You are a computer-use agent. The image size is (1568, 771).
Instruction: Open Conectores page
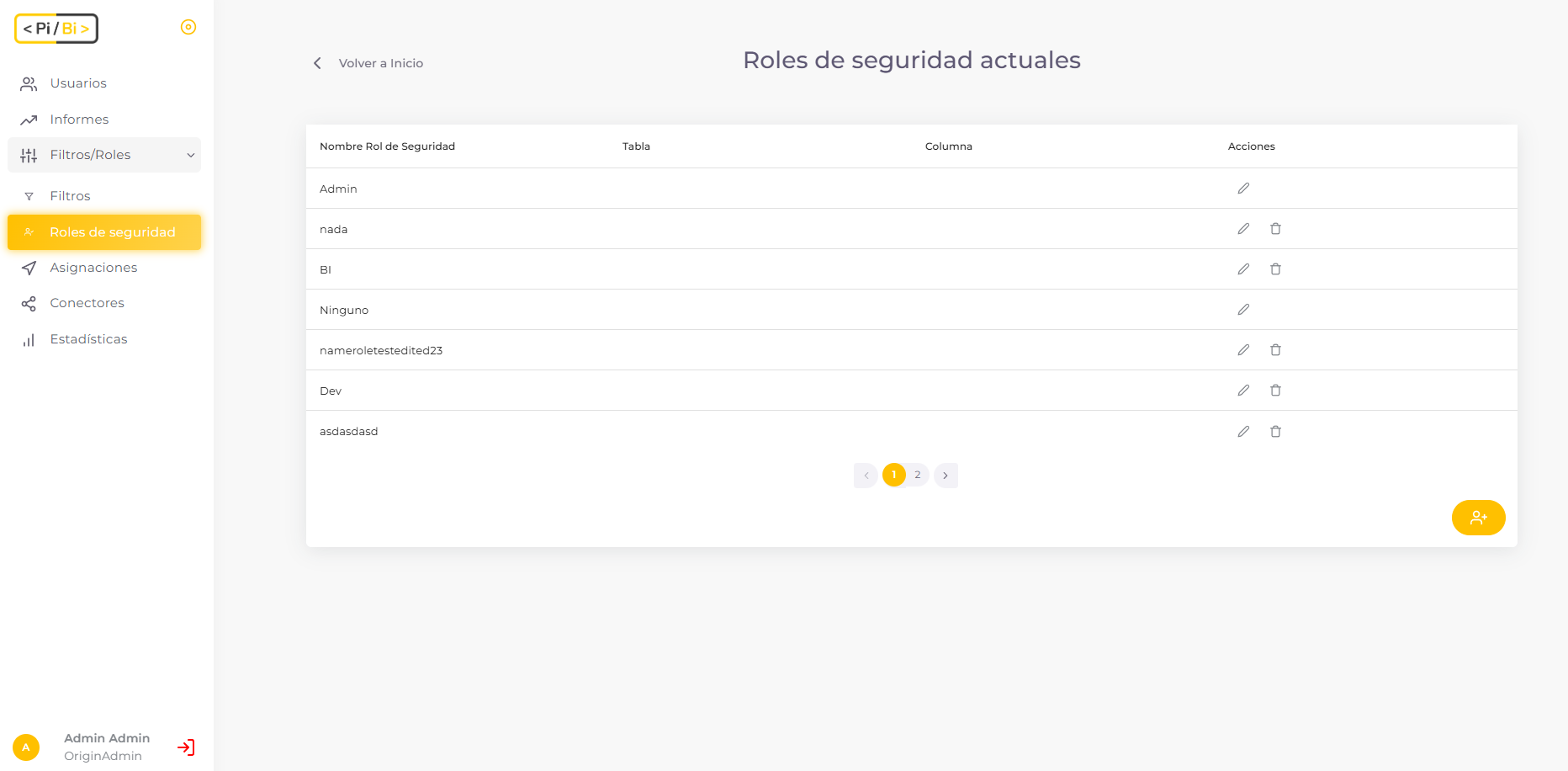104,303
